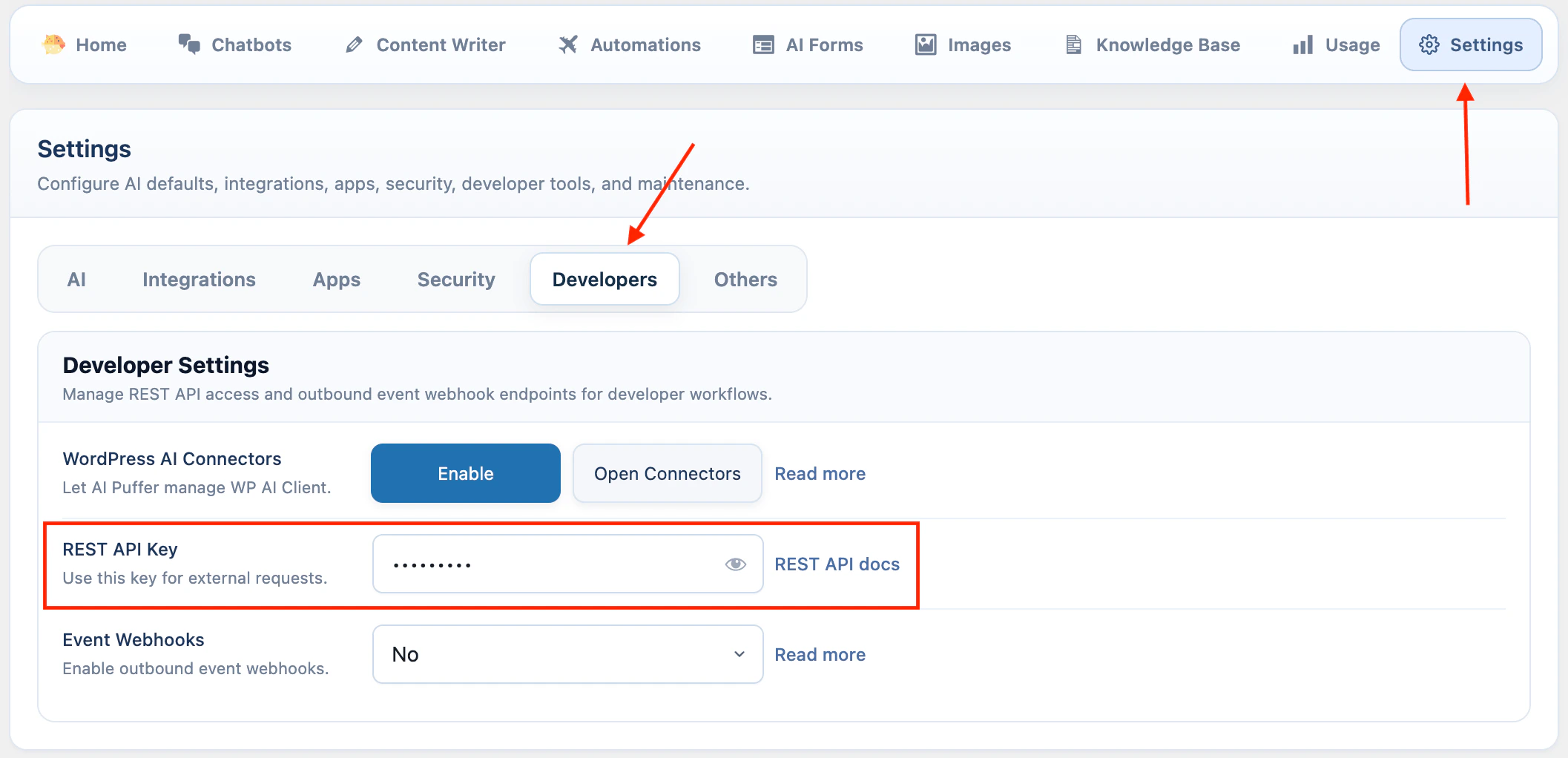Click the Knowledge Base document icon
Screen dimensions: 1568x758
[x=1073, y=45]
